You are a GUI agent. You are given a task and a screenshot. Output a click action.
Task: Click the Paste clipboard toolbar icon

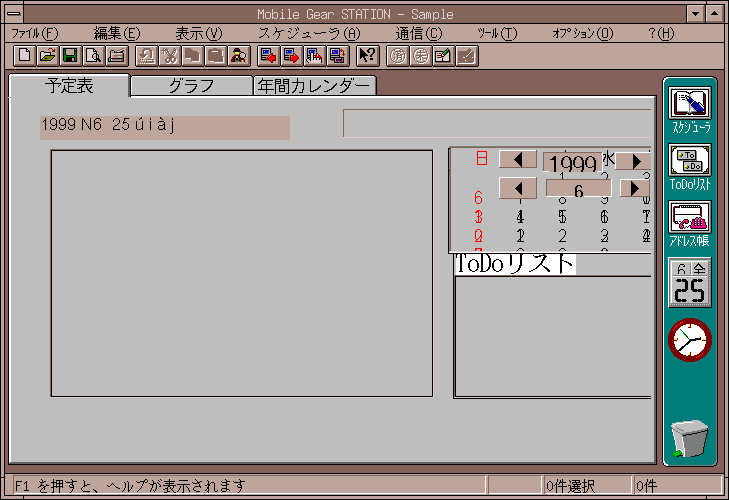(216, 56)
